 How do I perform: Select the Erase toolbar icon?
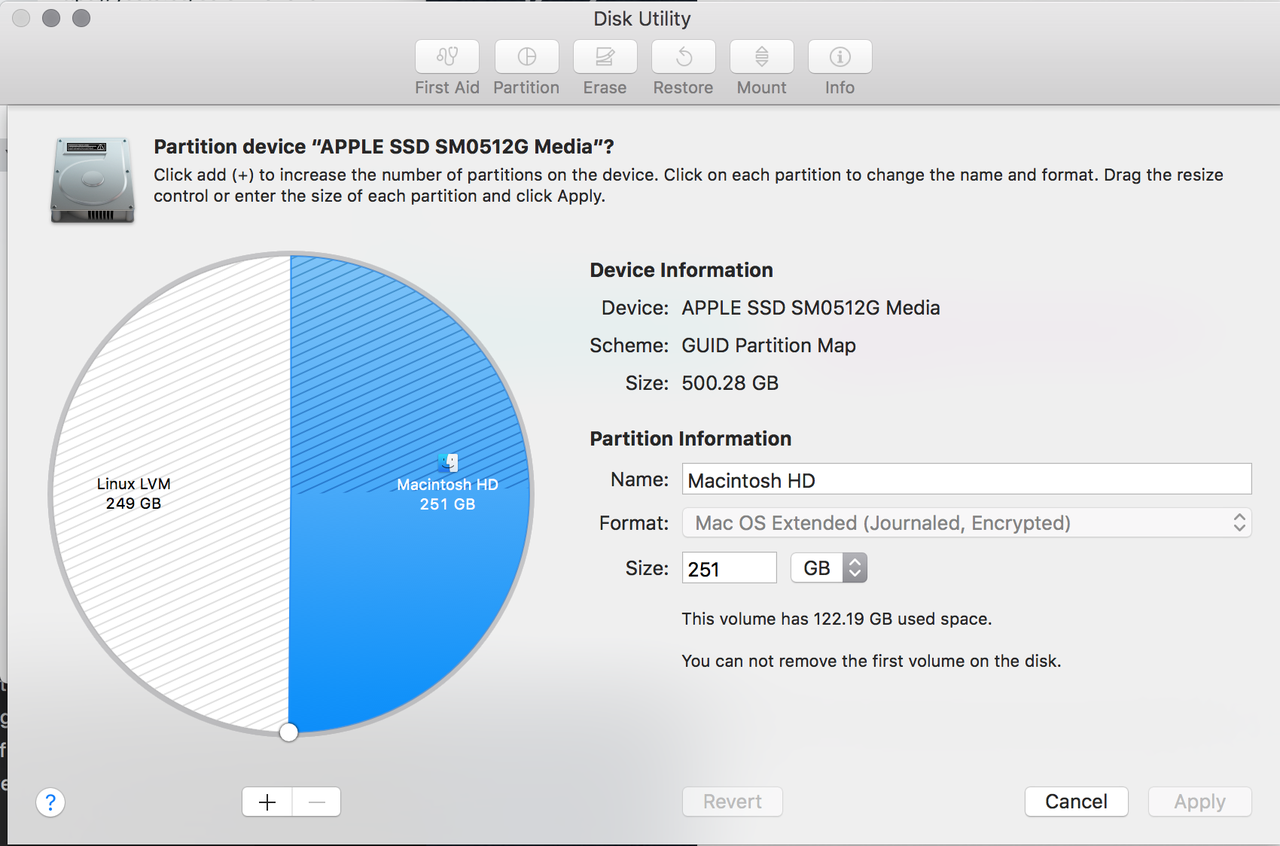click(x=605, y=57)
